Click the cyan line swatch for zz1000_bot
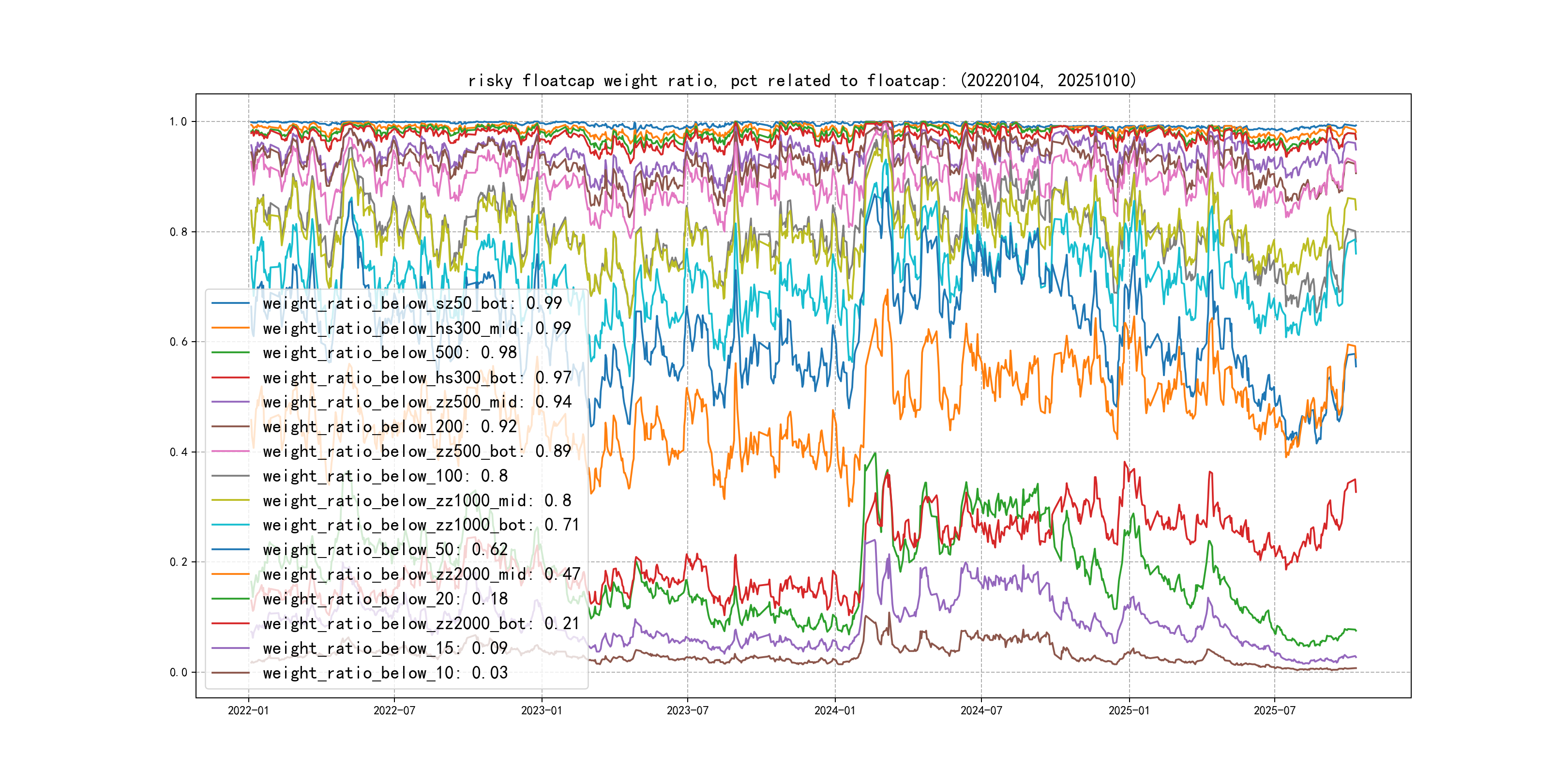 231,525
